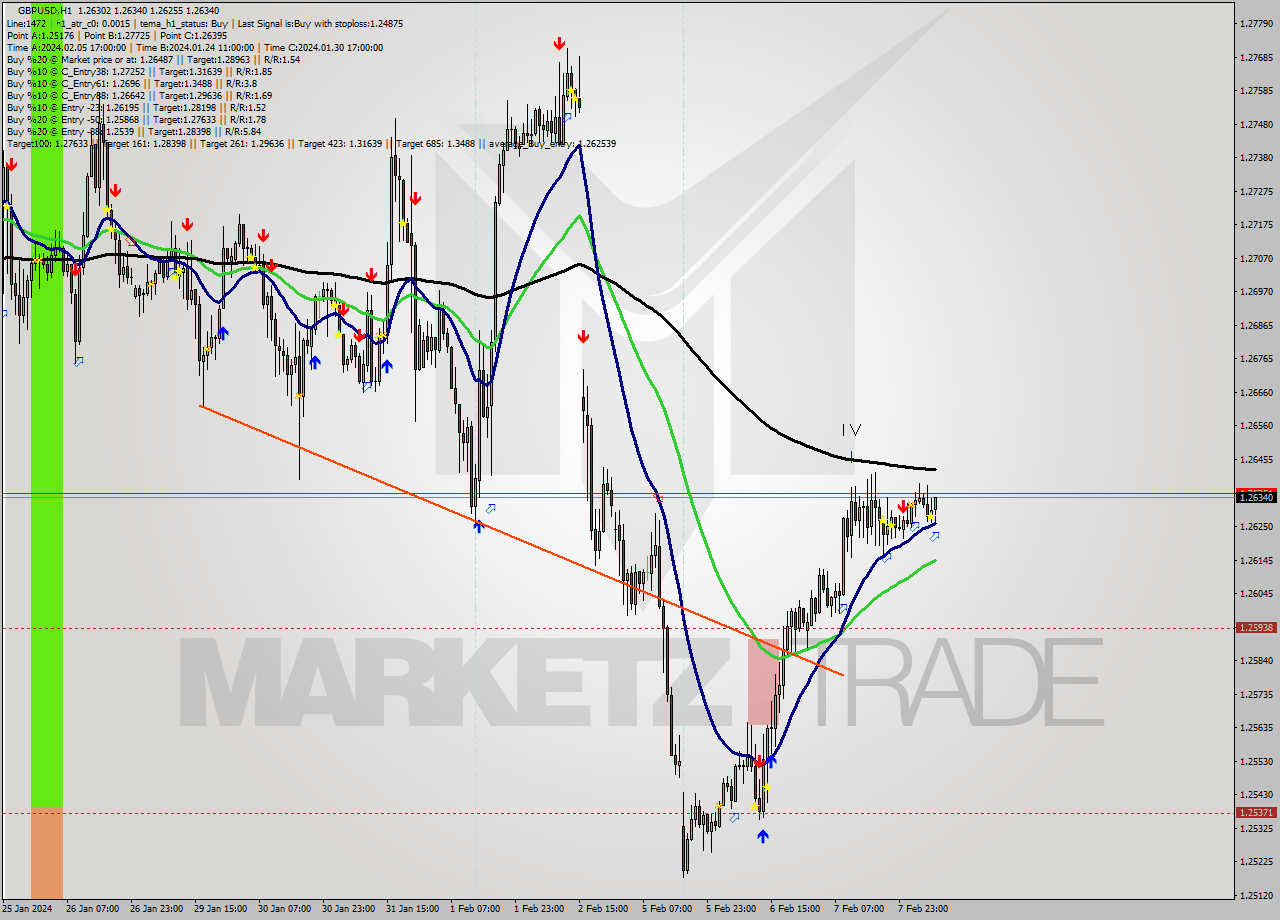Click the blue up arrow on the orange trendline
The height and width of the screenshot is (920, 1280).
click(x=478, y=525)
